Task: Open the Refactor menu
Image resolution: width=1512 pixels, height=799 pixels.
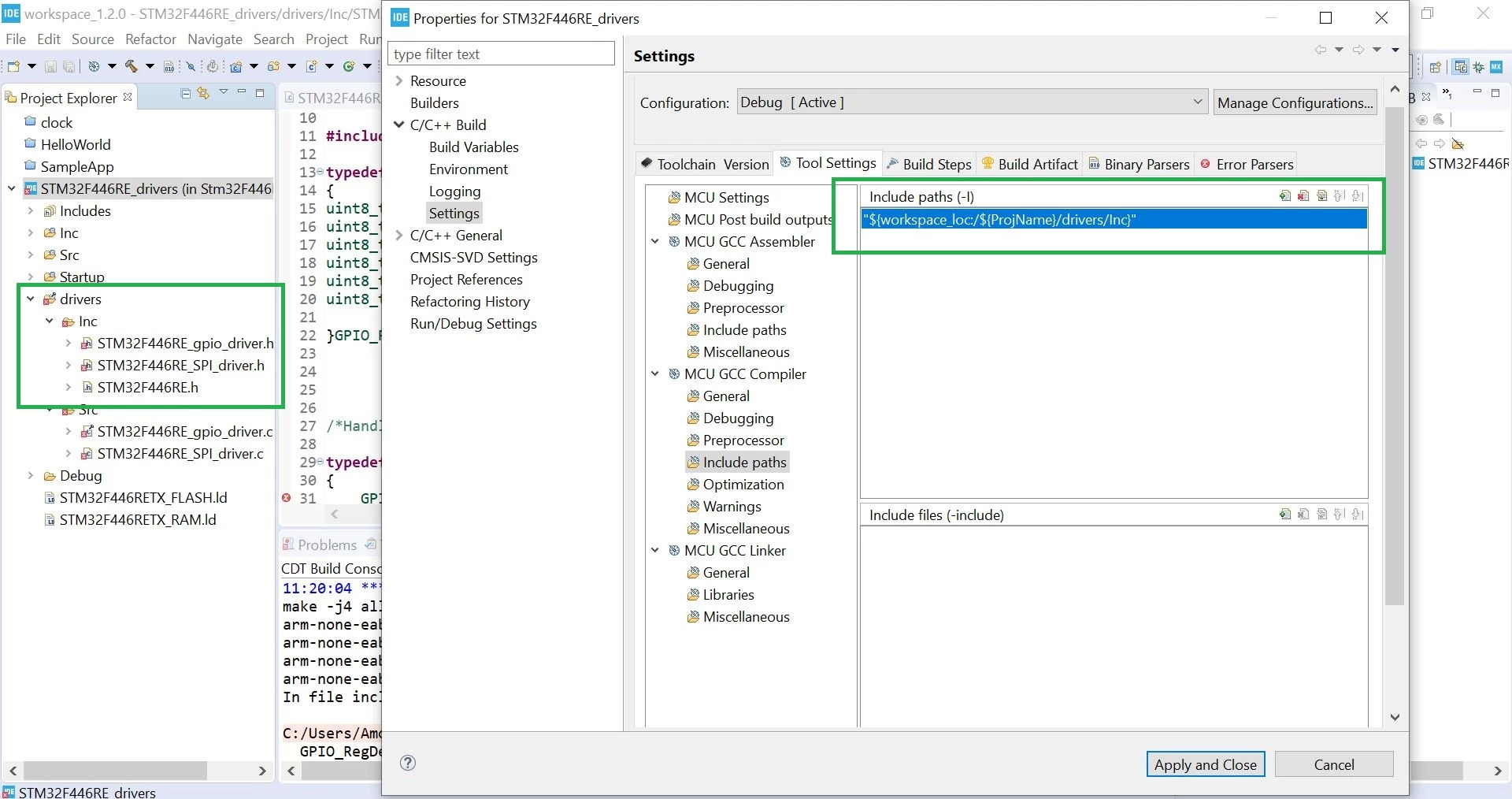Action: [x=150, y=39]
